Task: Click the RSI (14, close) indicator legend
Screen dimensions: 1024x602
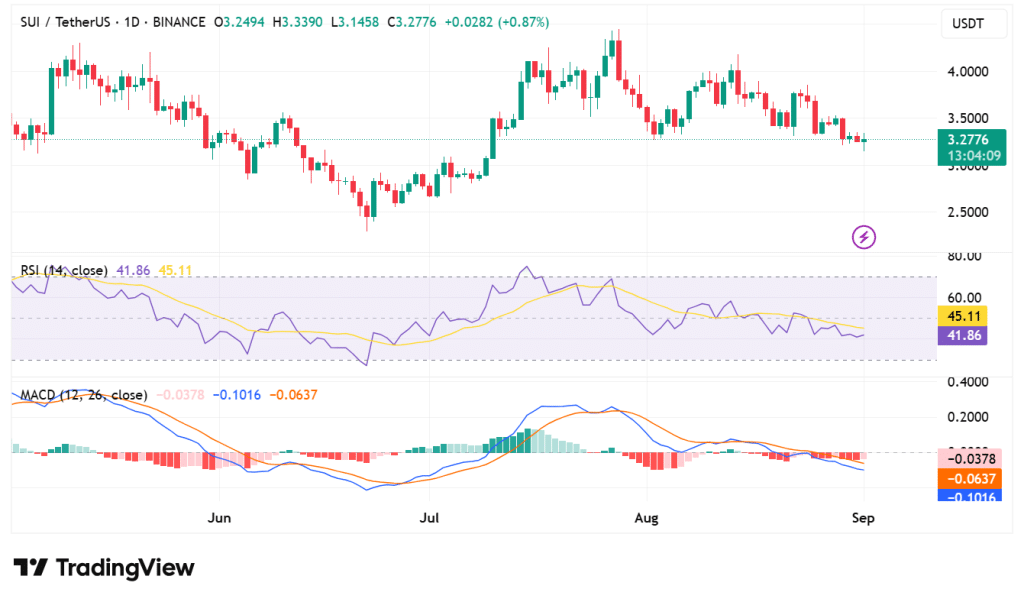Action: (64, 270)
